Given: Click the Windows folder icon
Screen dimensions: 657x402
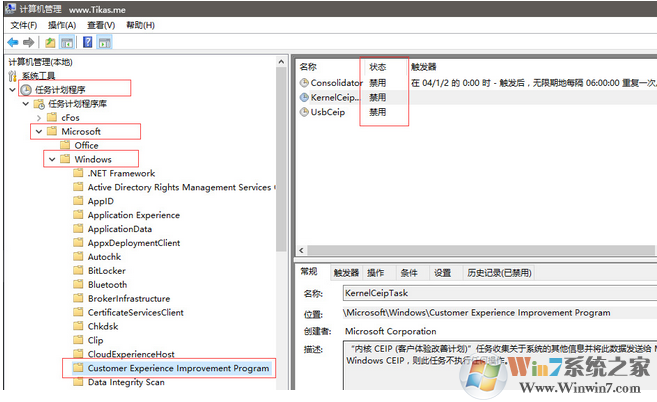Looking at the screenshot, I should (65, 159).
